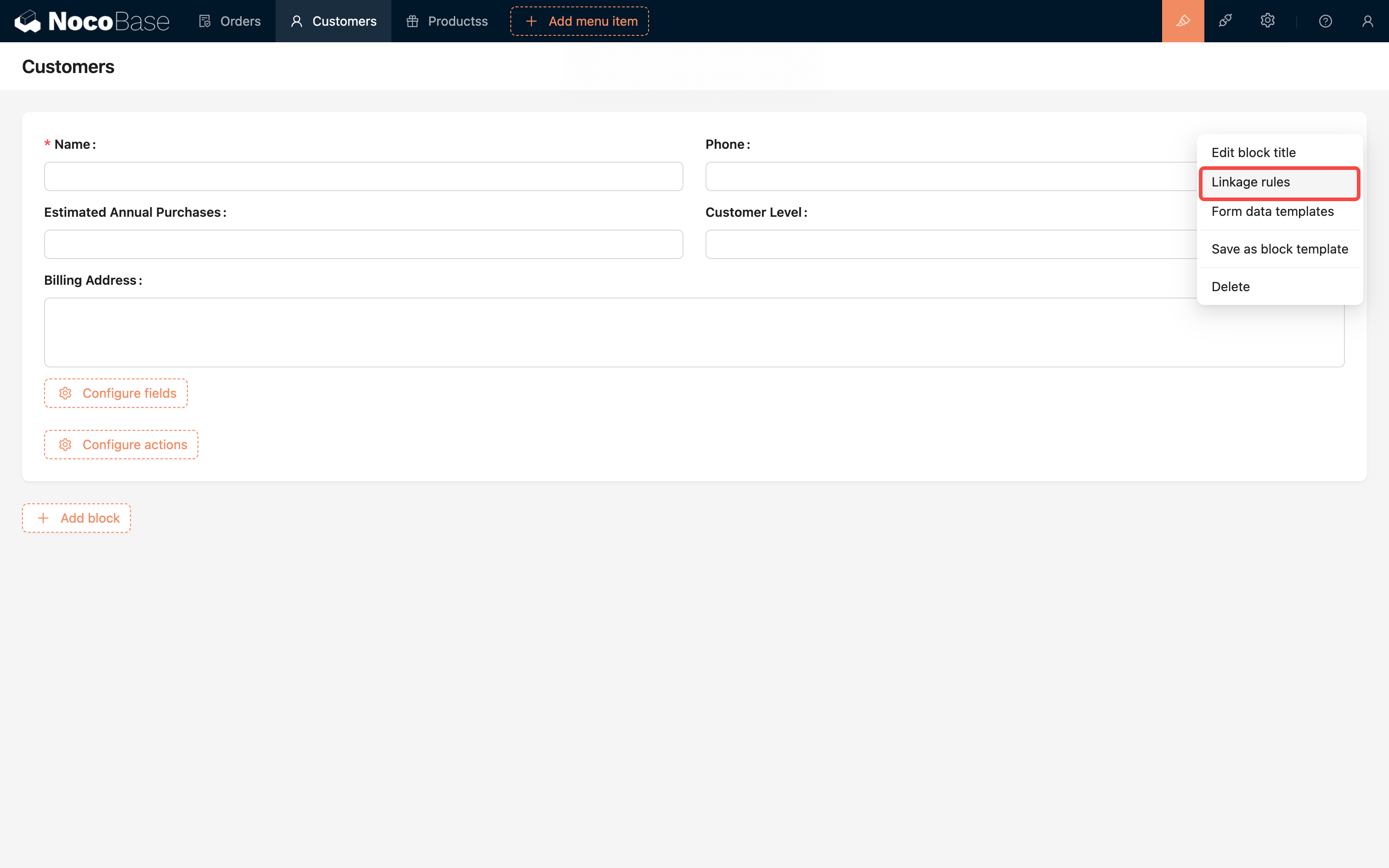The image size is (1389, 868).
Task: Click the Add block button
Action: (77, 519)
